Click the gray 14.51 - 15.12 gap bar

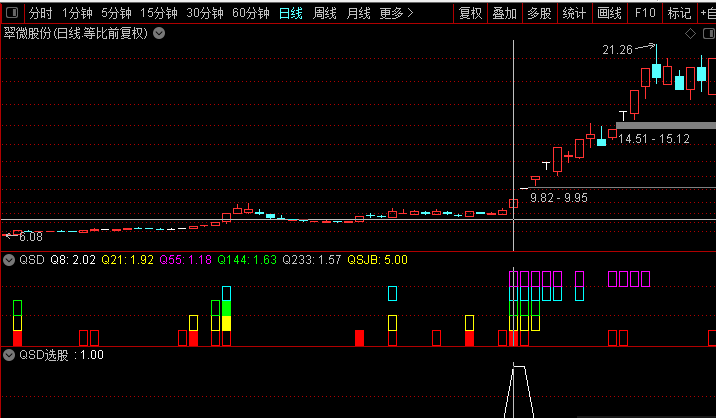coord(666,126)
